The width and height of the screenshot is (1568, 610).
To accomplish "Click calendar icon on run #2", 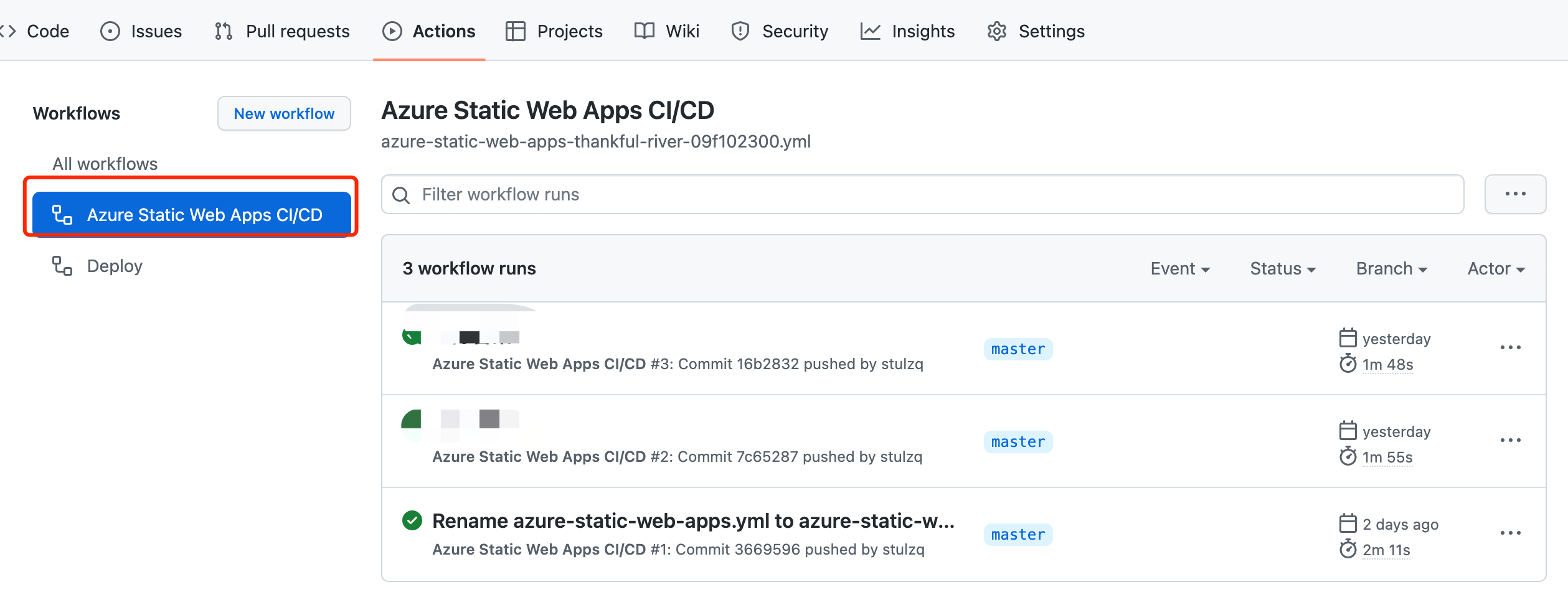I will point(1348,431).
